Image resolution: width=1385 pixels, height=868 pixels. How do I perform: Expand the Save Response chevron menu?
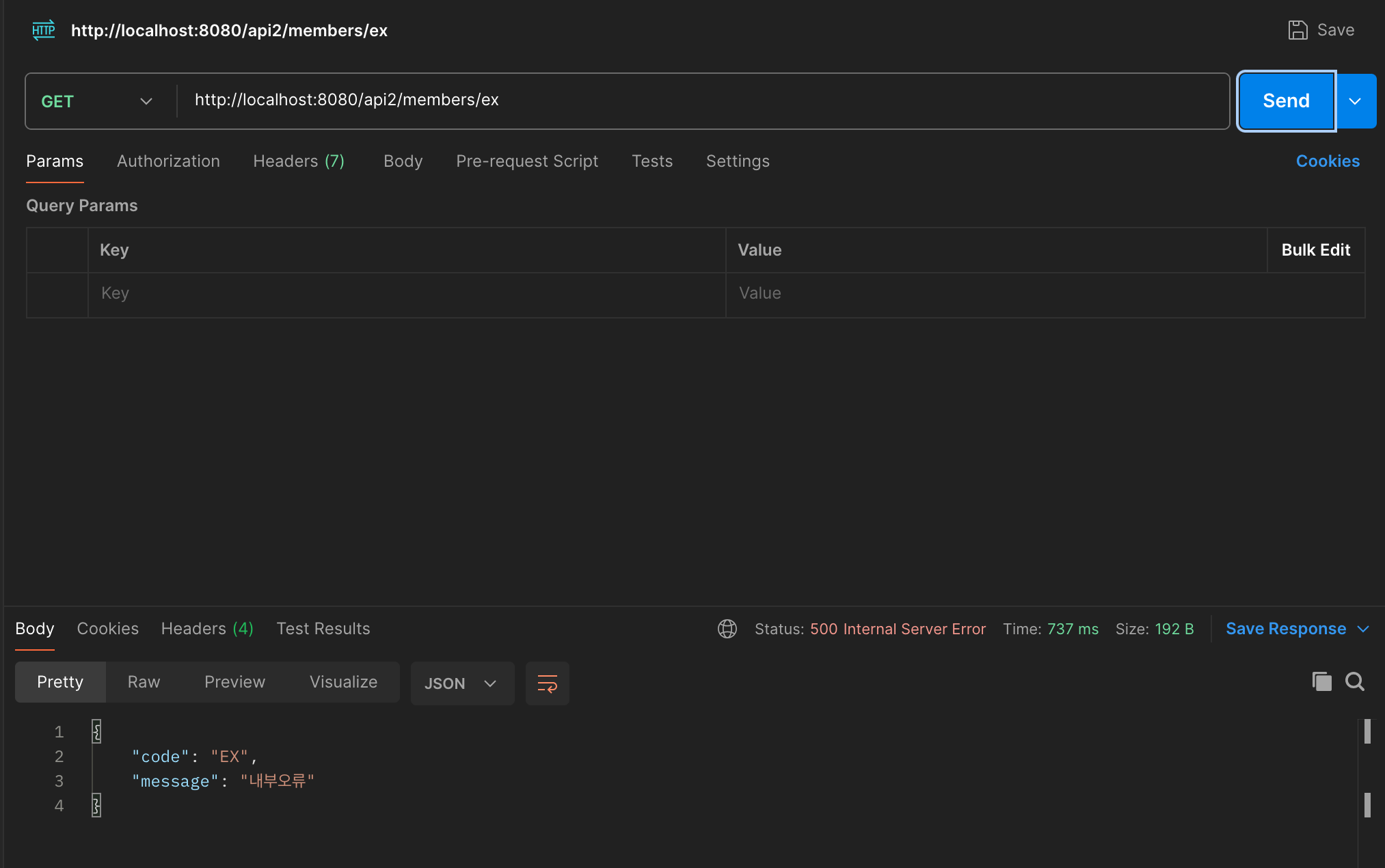tap(1363, 629)
